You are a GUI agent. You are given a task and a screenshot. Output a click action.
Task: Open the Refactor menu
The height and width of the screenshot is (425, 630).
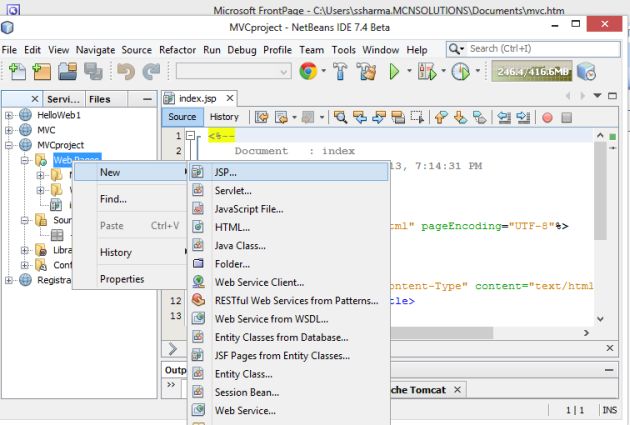(177, 50)
